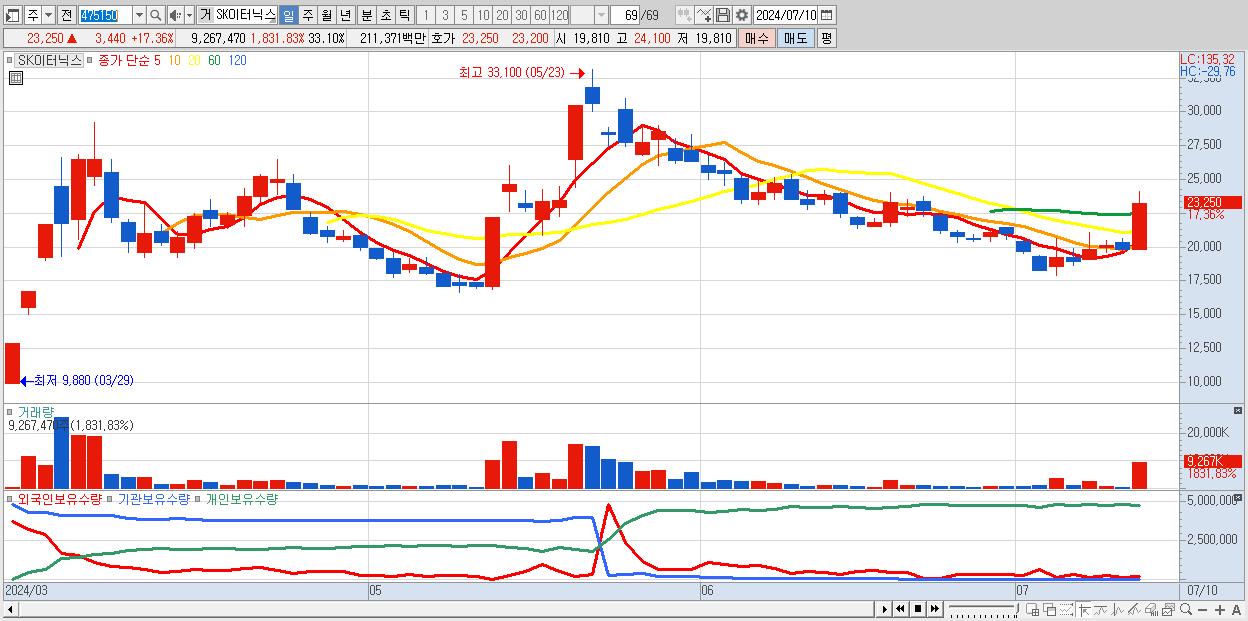
Task: Select the 틱 tick period tab
Action: (404, 15)
